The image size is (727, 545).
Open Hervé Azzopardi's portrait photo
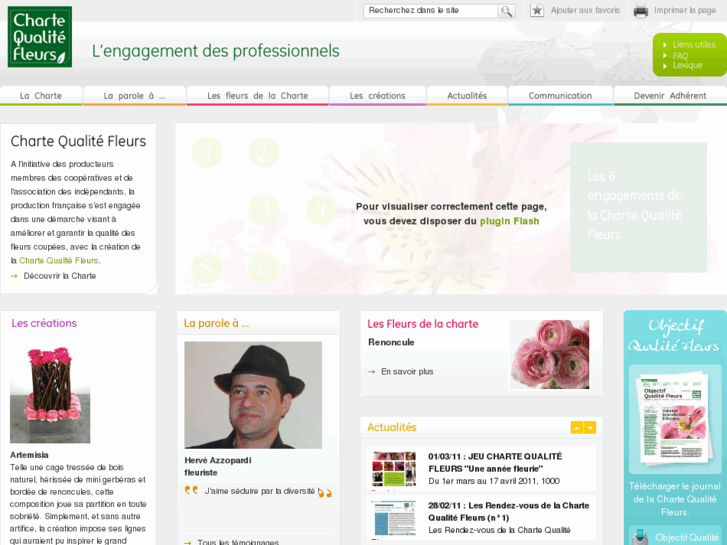tap(253, 395)
